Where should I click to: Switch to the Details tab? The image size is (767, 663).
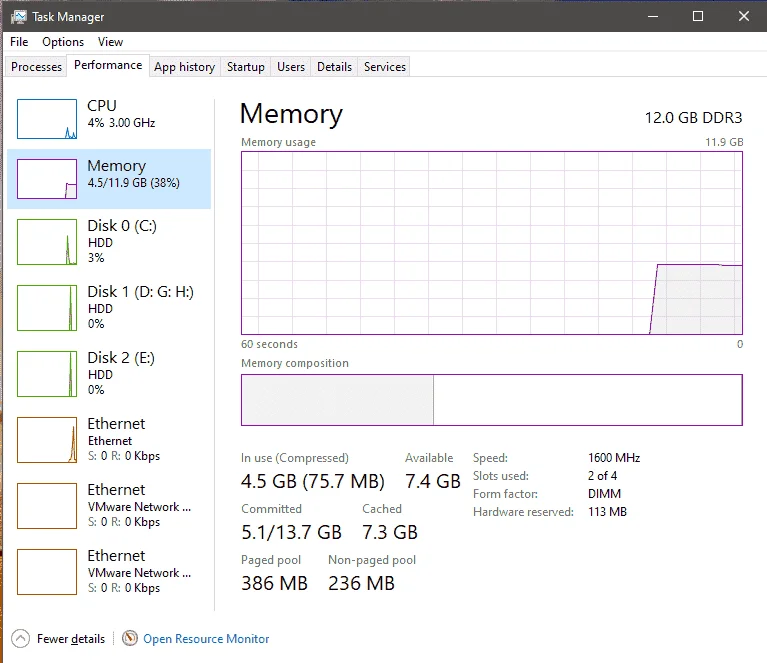pyautogui.click(x=334, y=67)
